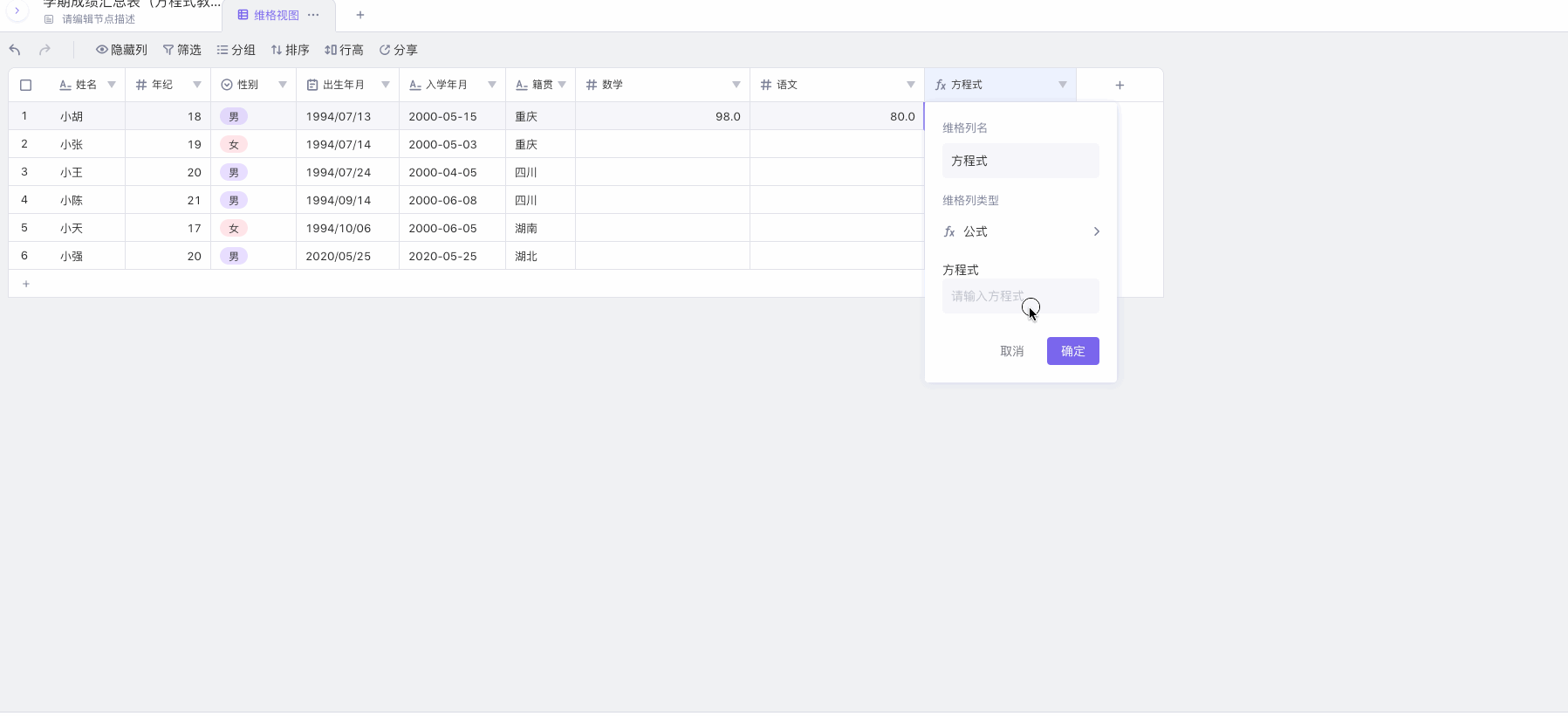
Task: Click the 性别 single-select column icon
Action: [x=227, y=85]
